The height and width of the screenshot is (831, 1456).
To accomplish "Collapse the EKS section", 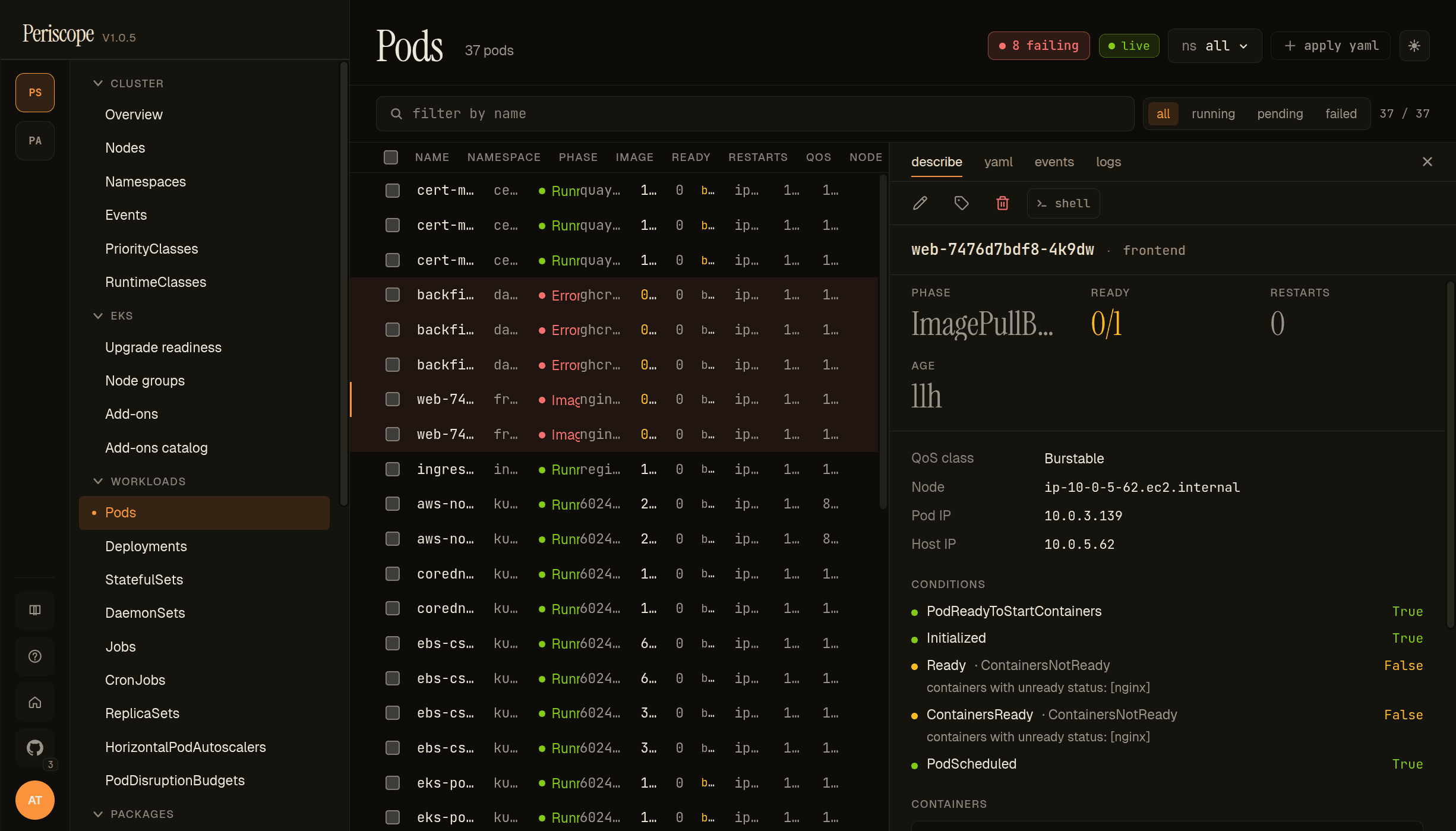I will 112,316.
